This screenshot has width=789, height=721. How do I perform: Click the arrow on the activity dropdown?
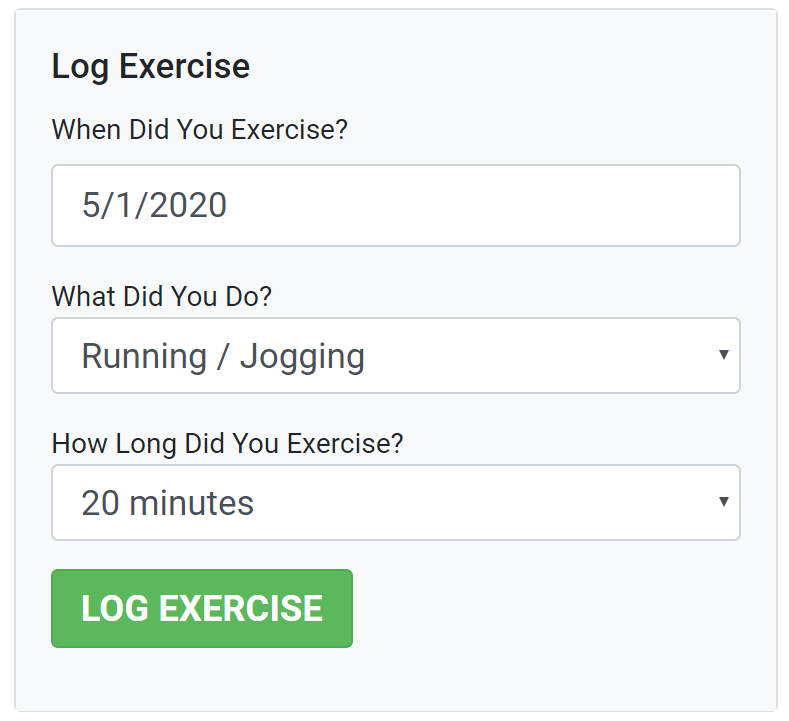pyautogui.click(x=724, y=355)
